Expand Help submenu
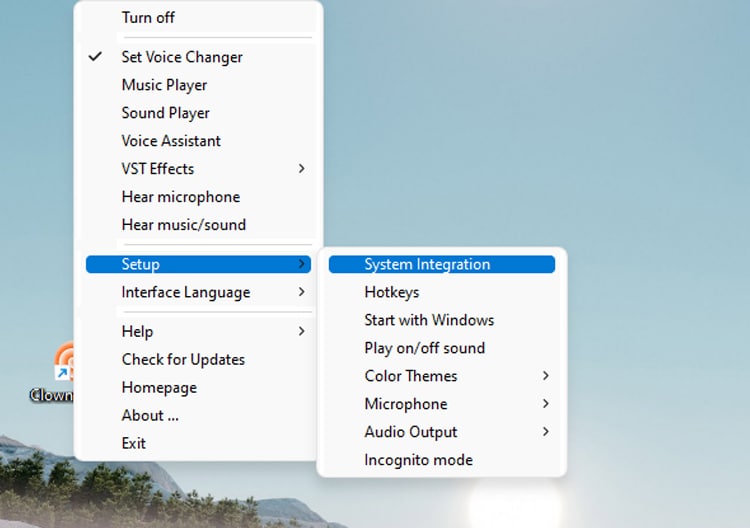The image size is (750, 528). [198, 331]
